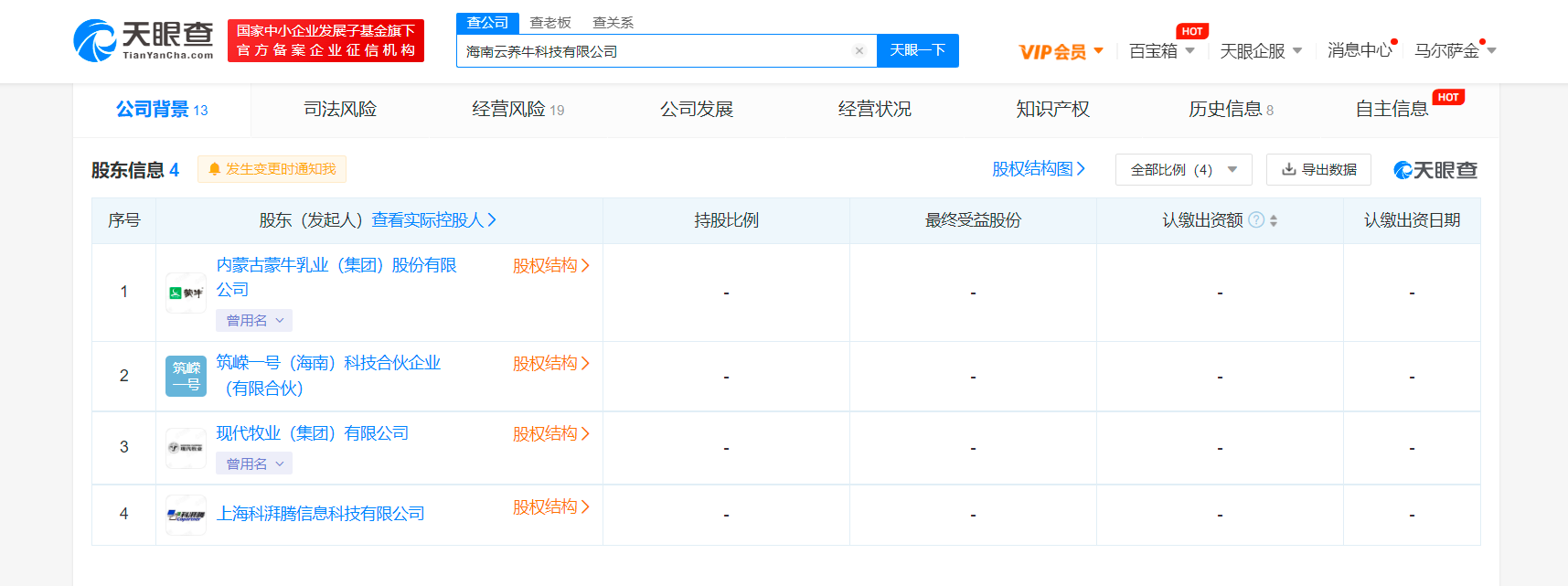The height and width of the screenshot is (586, 1568).
Task: Export data with the 导出数据 button
Action: 1318,169
